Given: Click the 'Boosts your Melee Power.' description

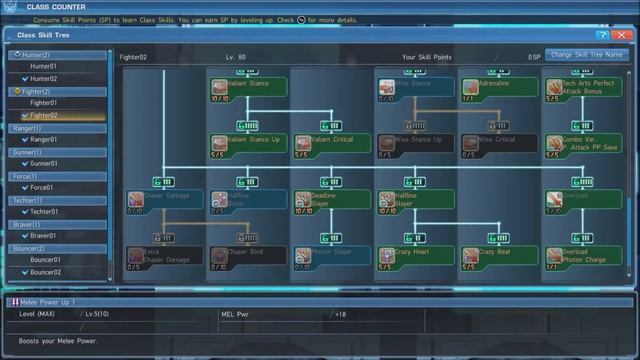Looking at the screenshot, I should (58, 341).
